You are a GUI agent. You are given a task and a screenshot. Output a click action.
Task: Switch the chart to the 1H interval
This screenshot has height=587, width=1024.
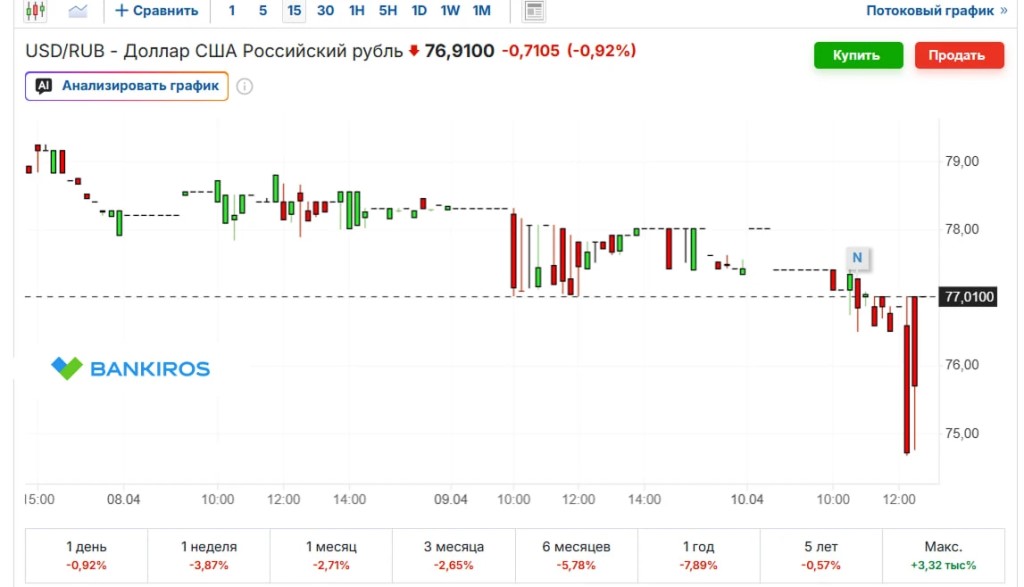[357, 11]
